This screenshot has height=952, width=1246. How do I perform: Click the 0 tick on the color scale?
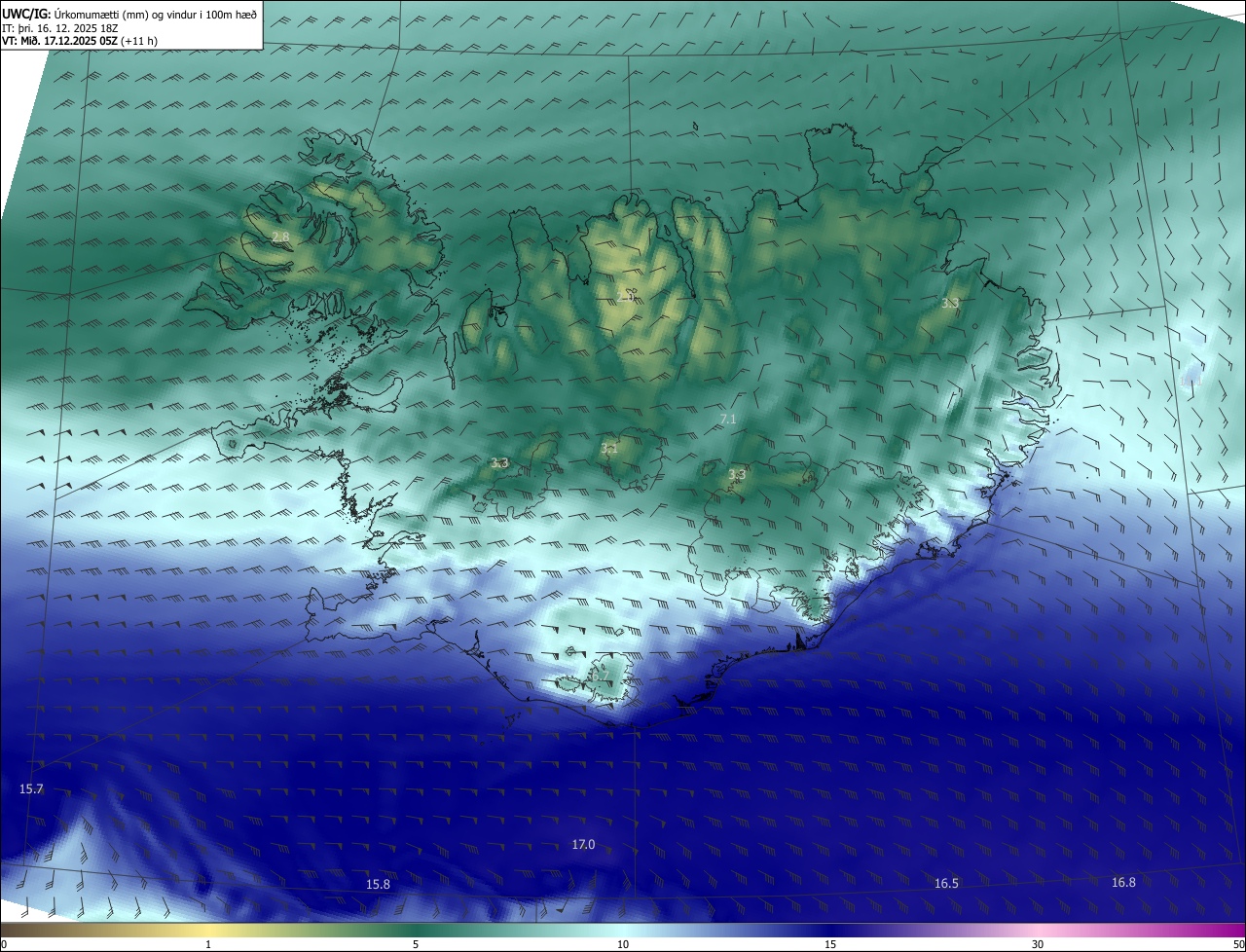4,945
